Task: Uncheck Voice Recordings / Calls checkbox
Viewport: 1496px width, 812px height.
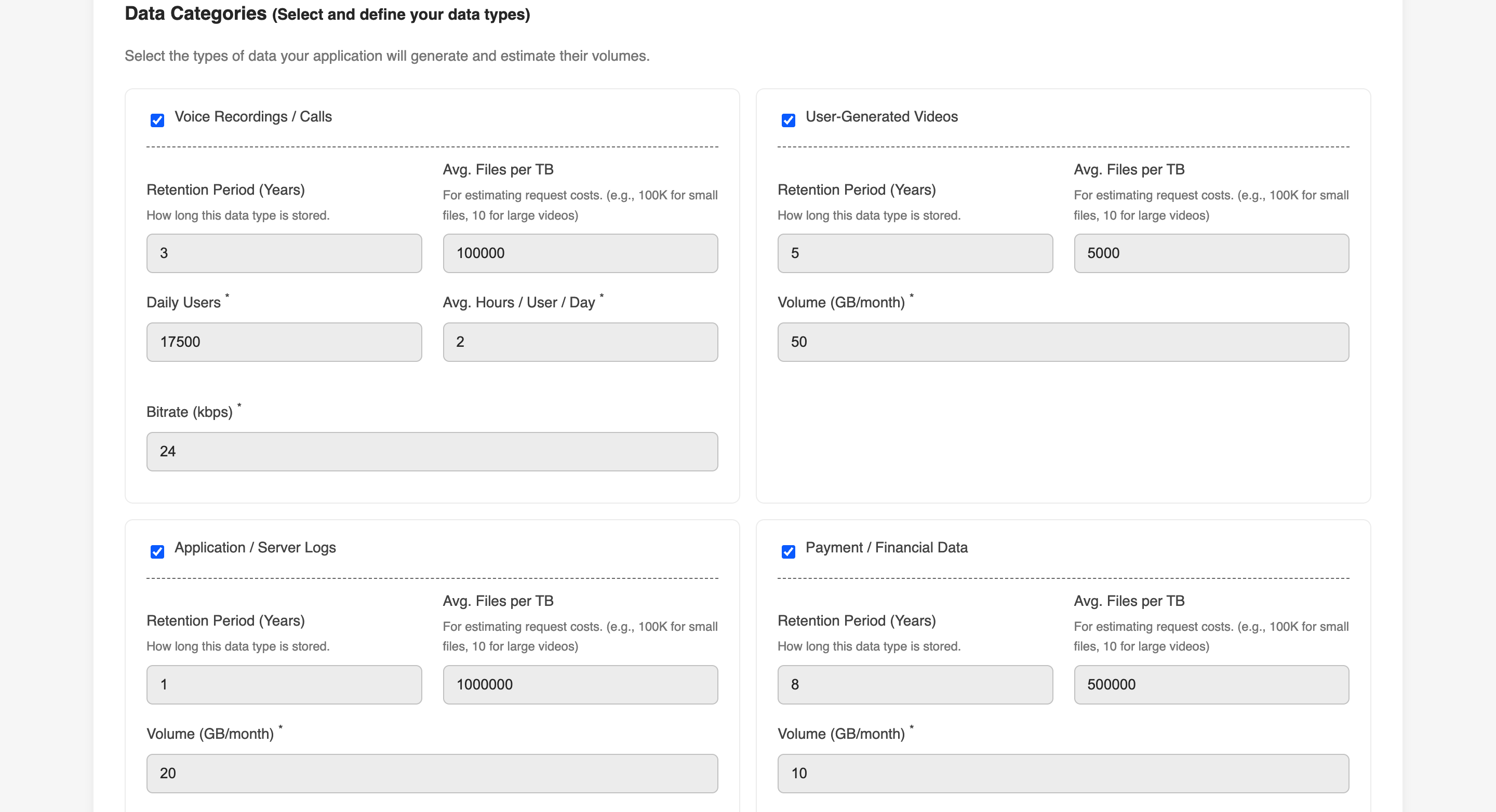Action: (x=157, y=120)
